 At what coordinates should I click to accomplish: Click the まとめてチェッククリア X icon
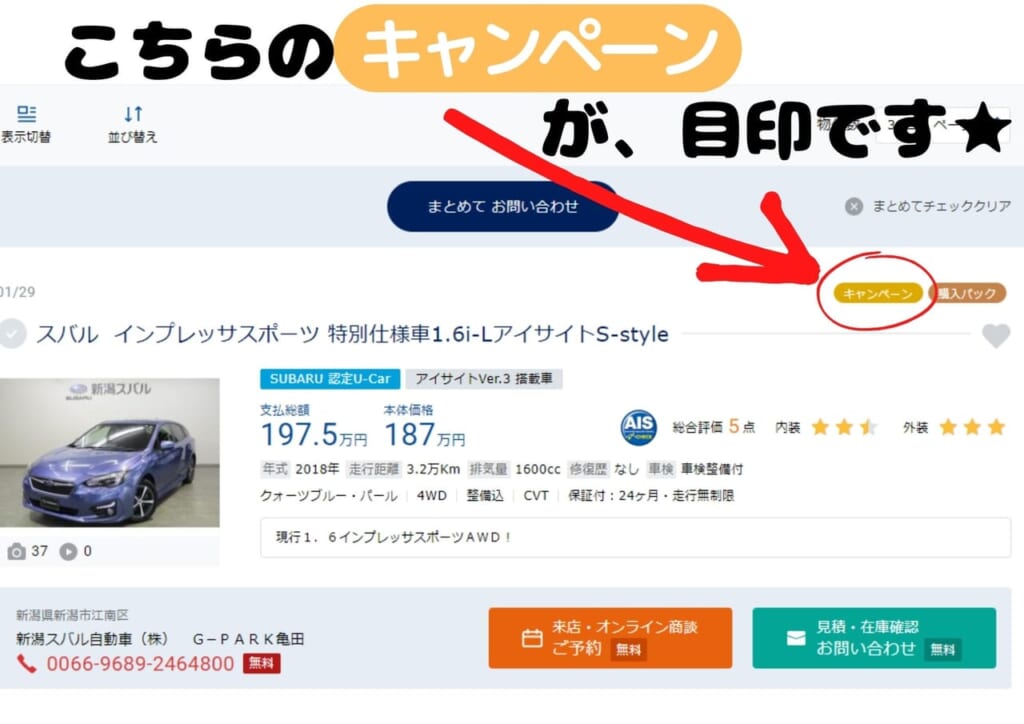tap(854, 207)
